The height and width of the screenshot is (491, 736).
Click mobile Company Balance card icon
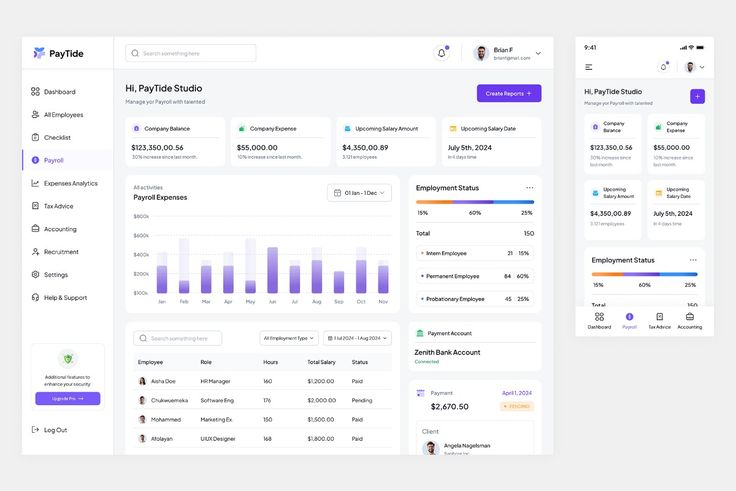(595, 127)
